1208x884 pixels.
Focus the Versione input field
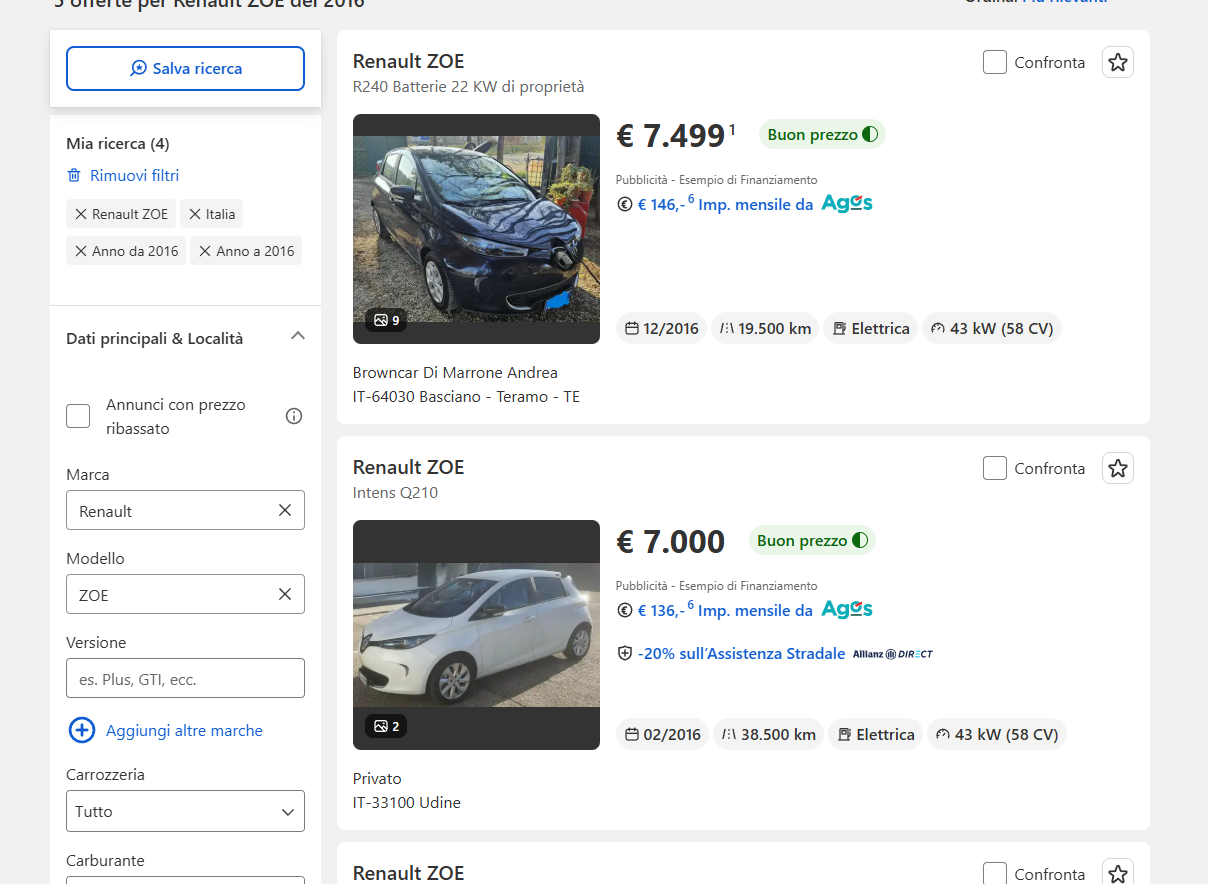coord(185,678)
